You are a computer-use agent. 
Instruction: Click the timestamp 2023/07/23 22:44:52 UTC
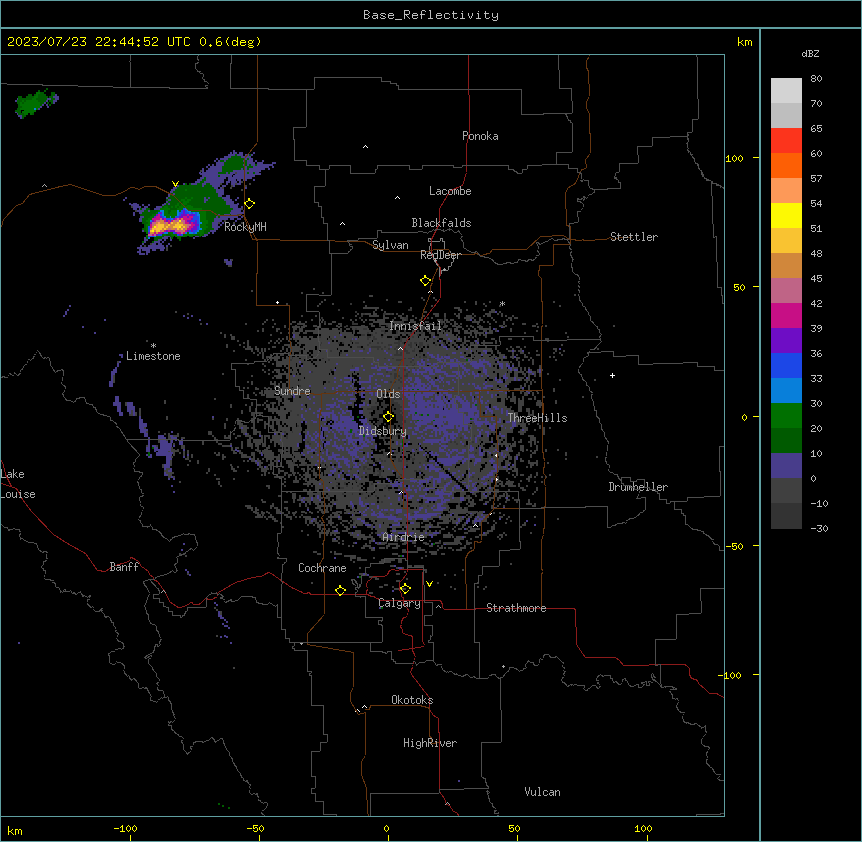(x=99, y=42)
